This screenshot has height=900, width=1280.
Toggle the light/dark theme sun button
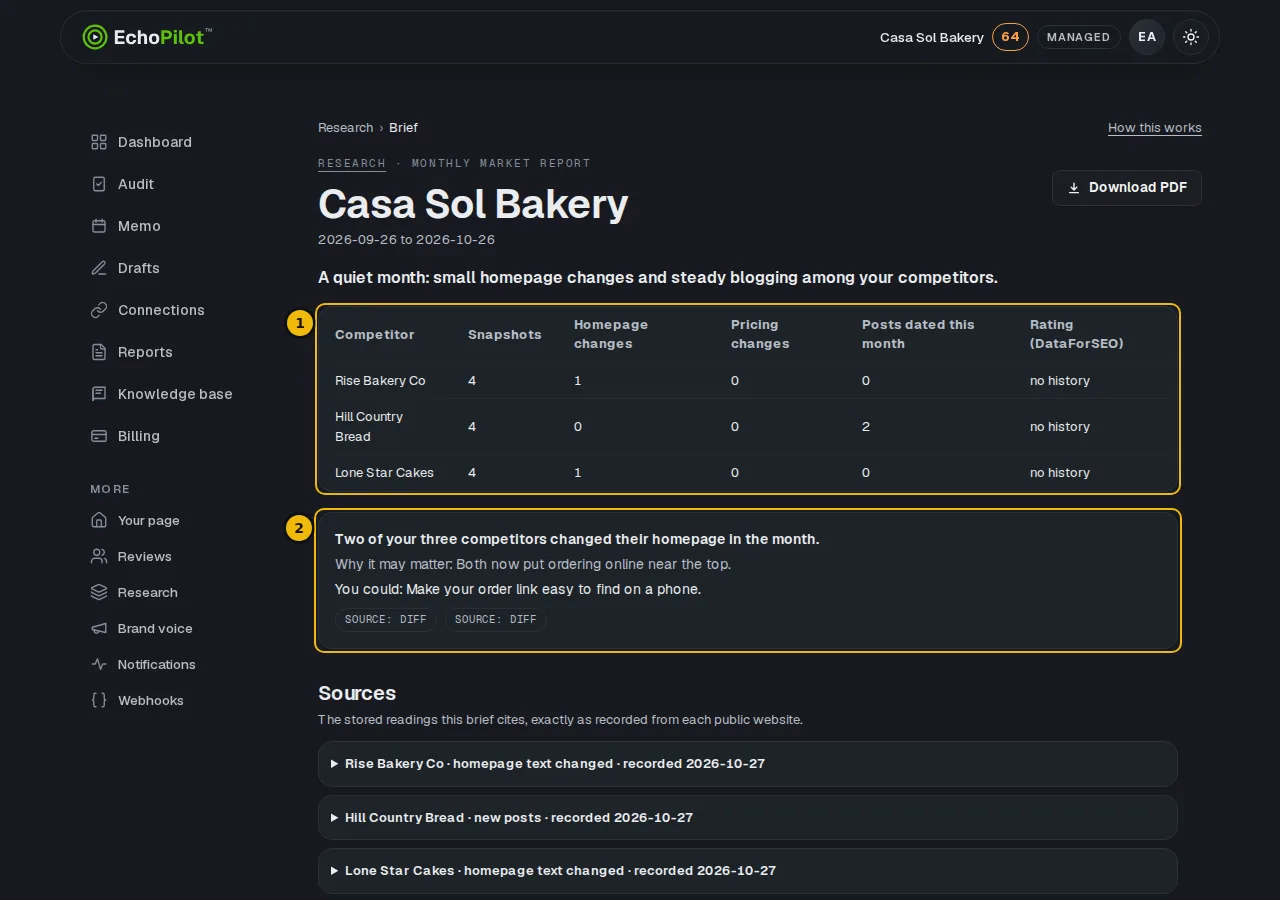click(1191, 37)
